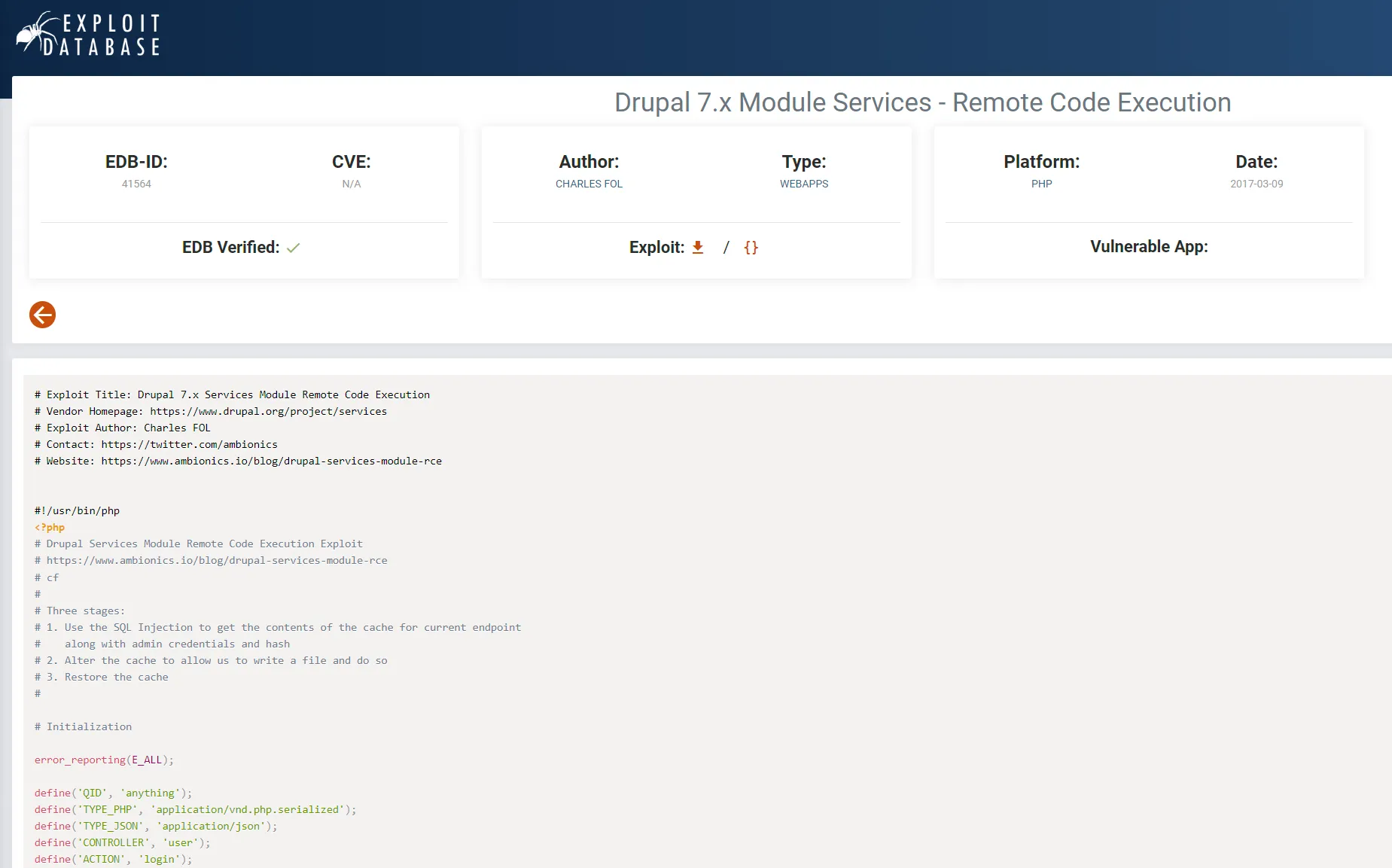Viewport: 1392px width, 868px height.
Task: View raw exploit with braces icon
Action: (751, 247)
